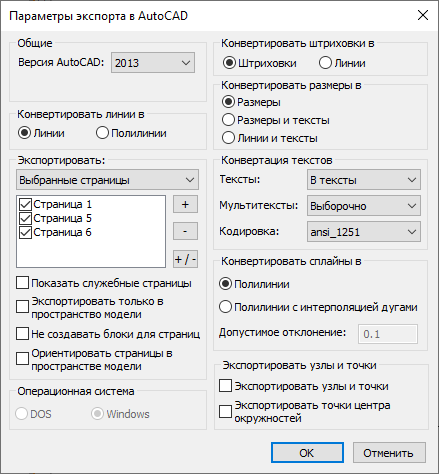439x474 pixels.
Task: Select Полилинии radio under Конвертировать сплайны в
Action: (x=225, y=284)
